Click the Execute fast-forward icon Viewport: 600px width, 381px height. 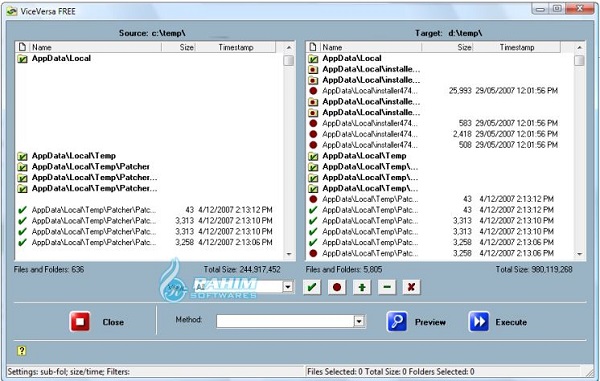(x=479, y=321)
